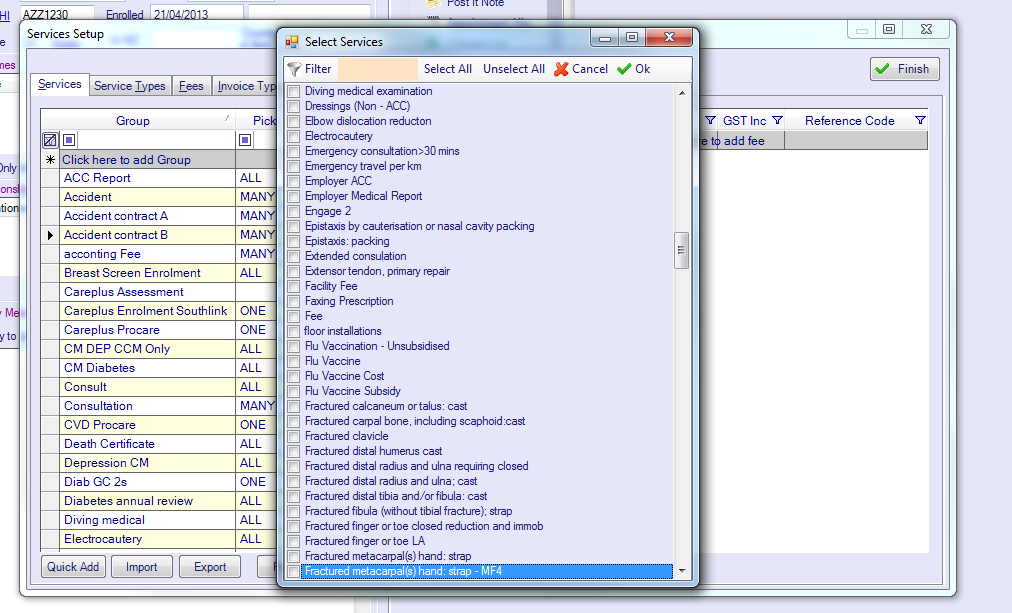
Task: Check the Fractured metacarpal(s) hand: strap - MF4 checkbox
Action: (x=294, y=571)
